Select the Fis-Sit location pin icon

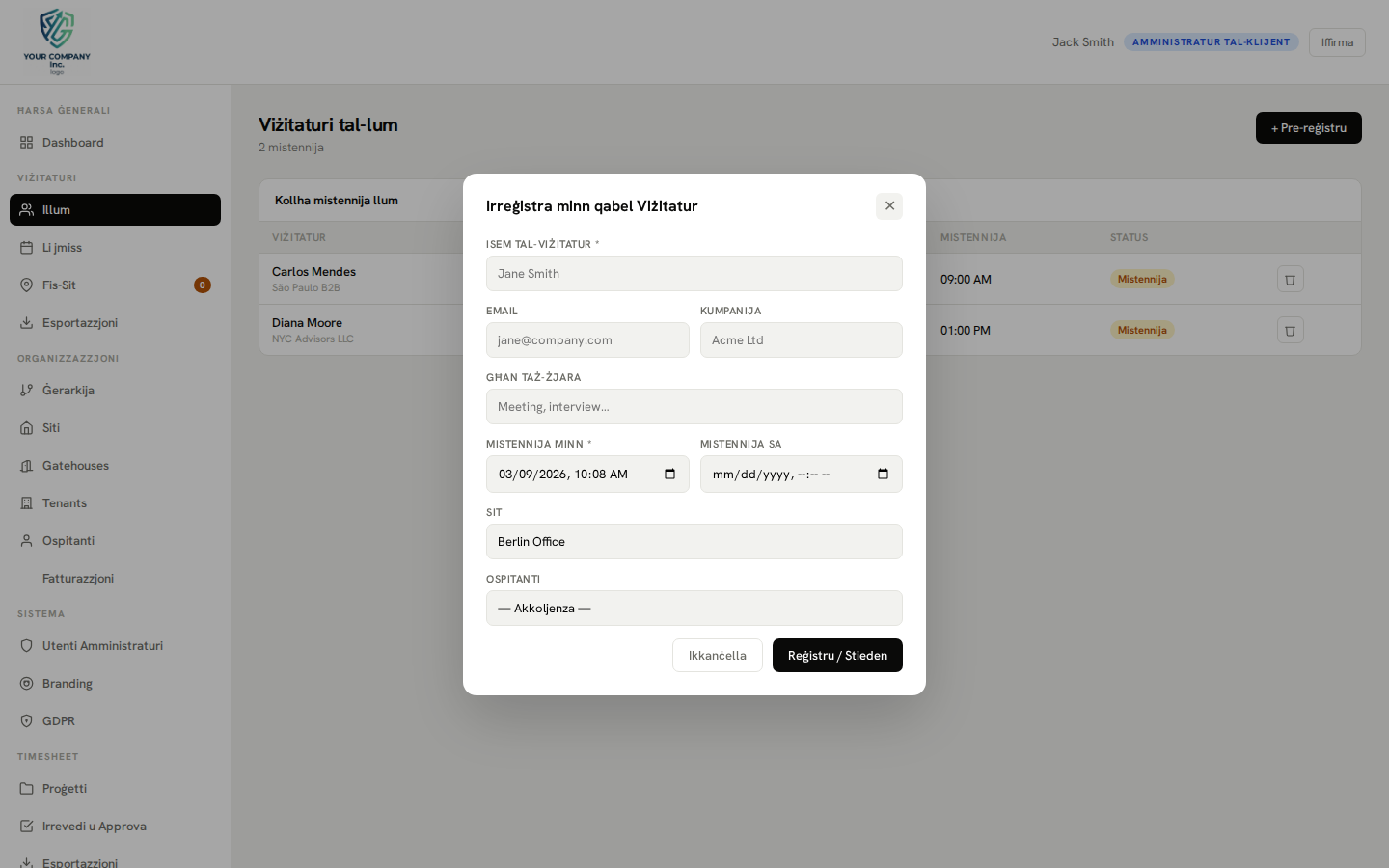tap(26, 285)
